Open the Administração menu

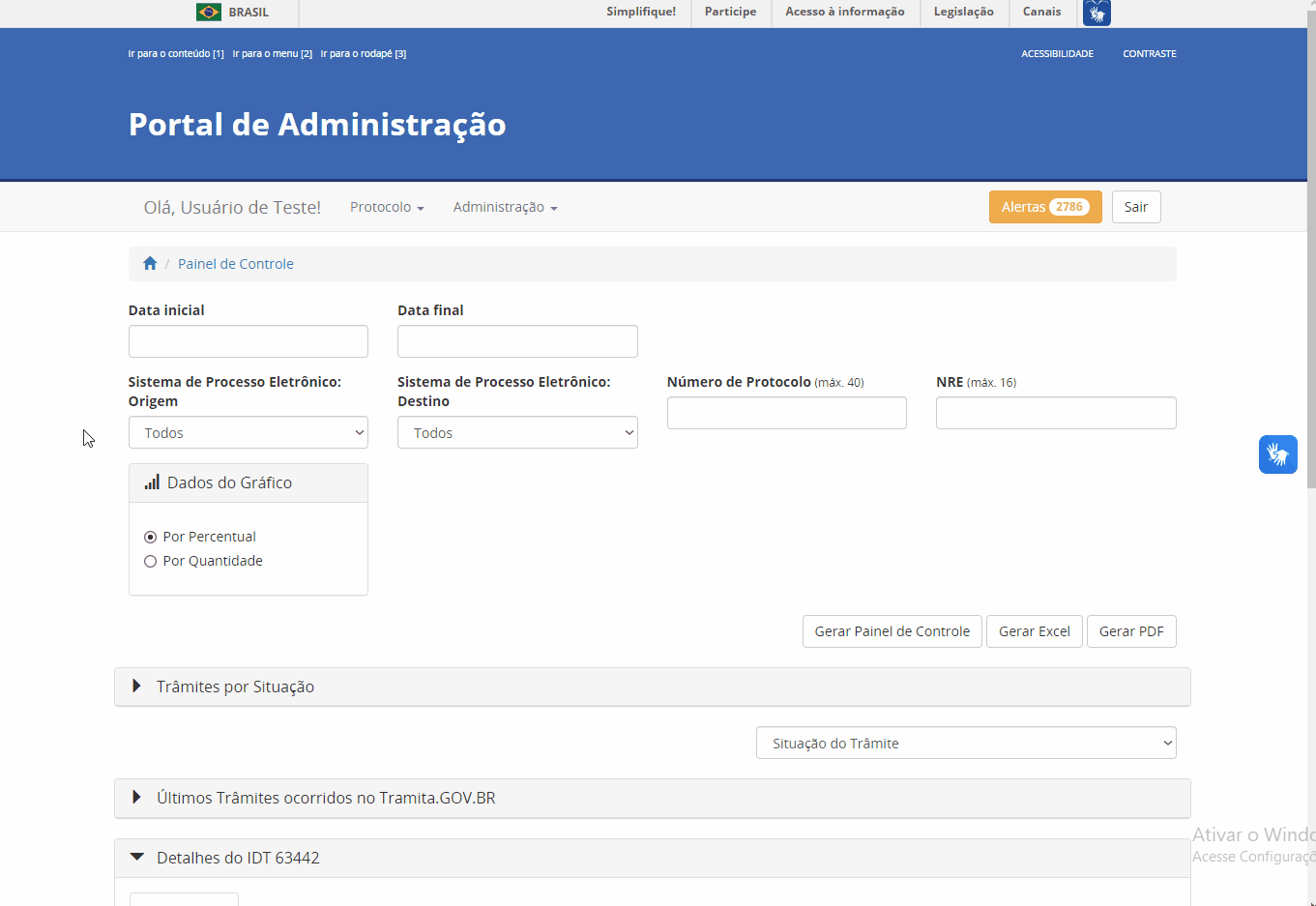tap(505, 207)
